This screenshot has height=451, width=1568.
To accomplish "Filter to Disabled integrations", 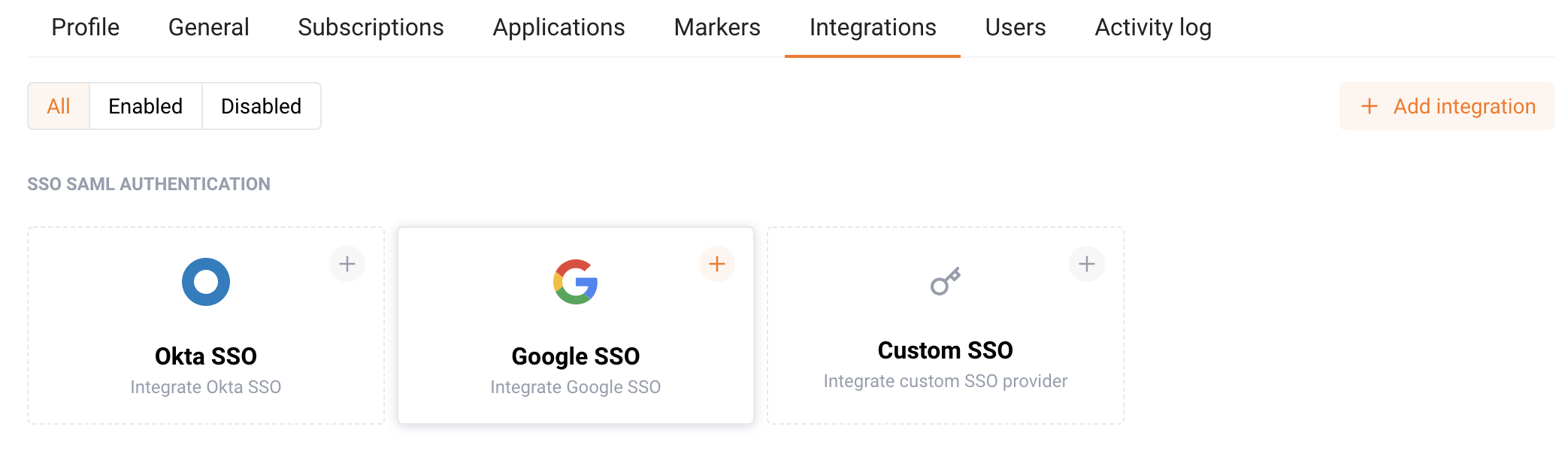I will (x=262, y=106).
